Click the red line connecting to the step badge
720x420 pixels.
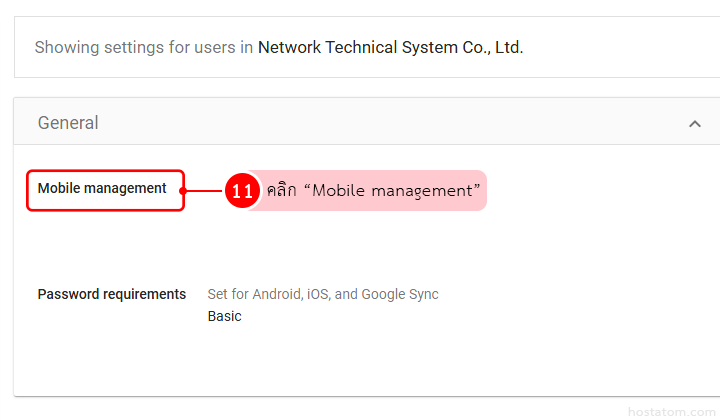pos(205,190)
